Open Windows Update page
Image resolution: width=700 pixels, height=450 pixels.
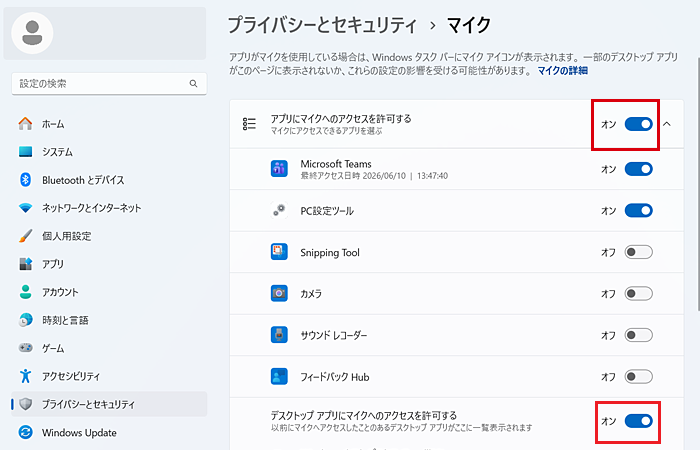click(109, 432)
